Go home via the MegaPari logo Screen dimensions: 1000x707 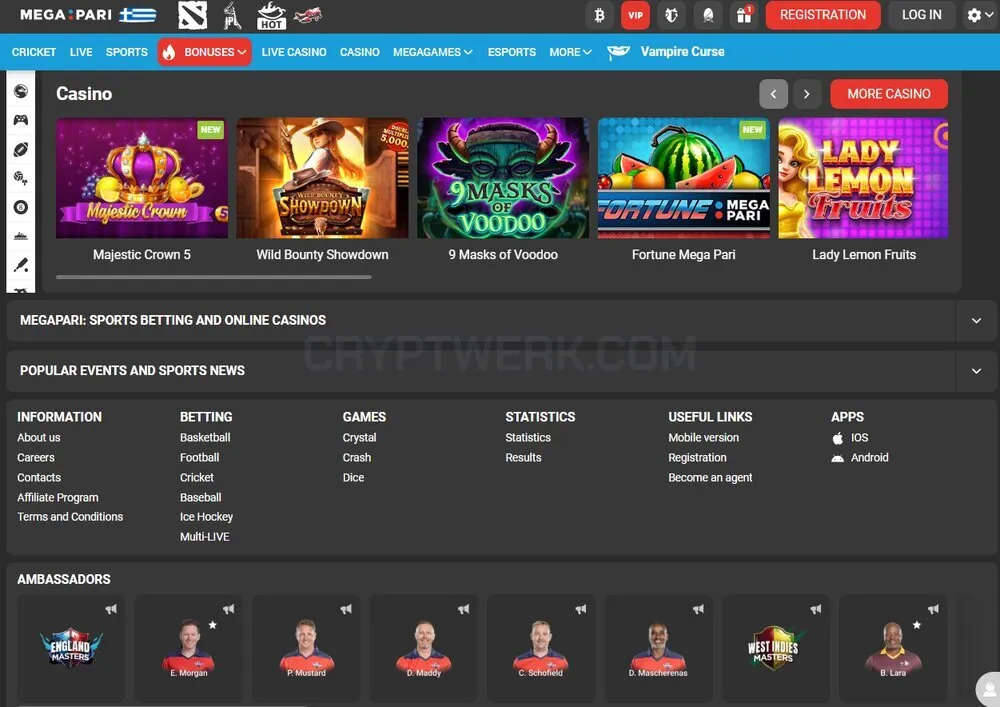coord(66,15)
